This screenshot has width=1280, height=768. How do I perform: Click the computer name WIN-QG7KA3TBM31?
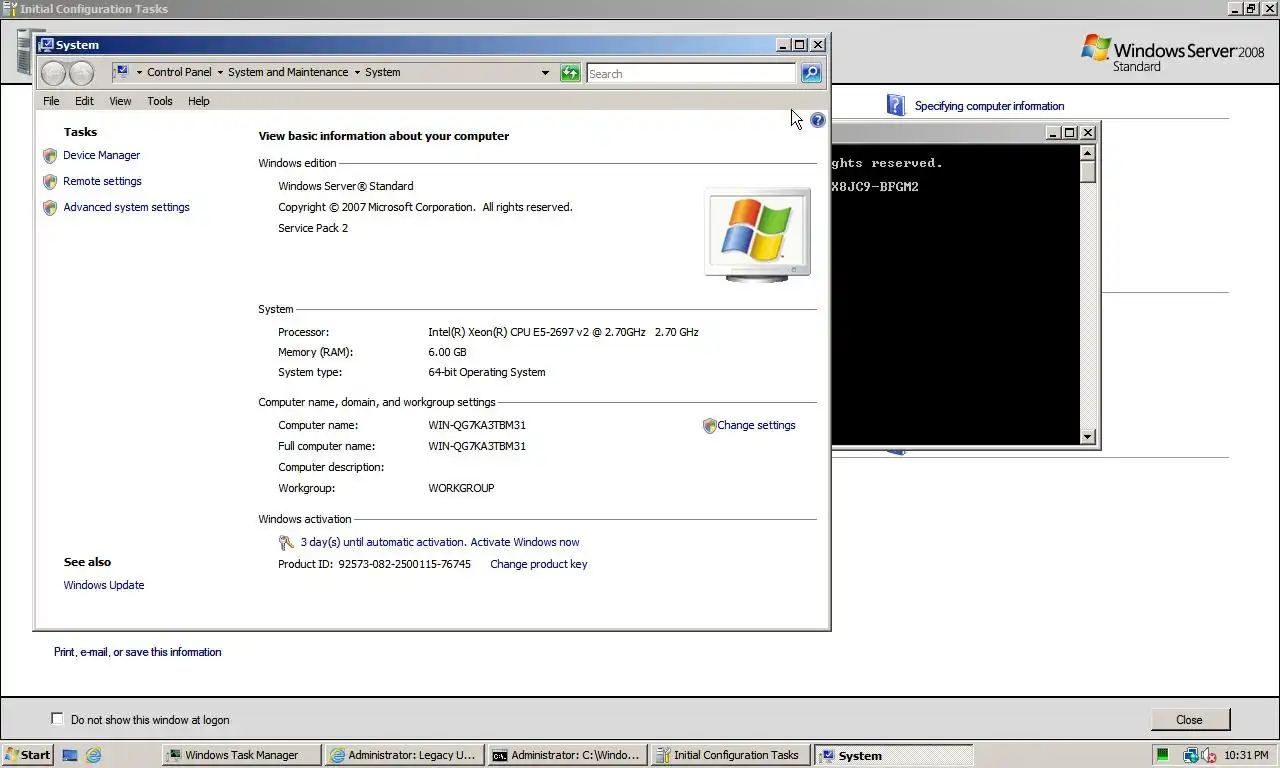[x=477, y=425]
